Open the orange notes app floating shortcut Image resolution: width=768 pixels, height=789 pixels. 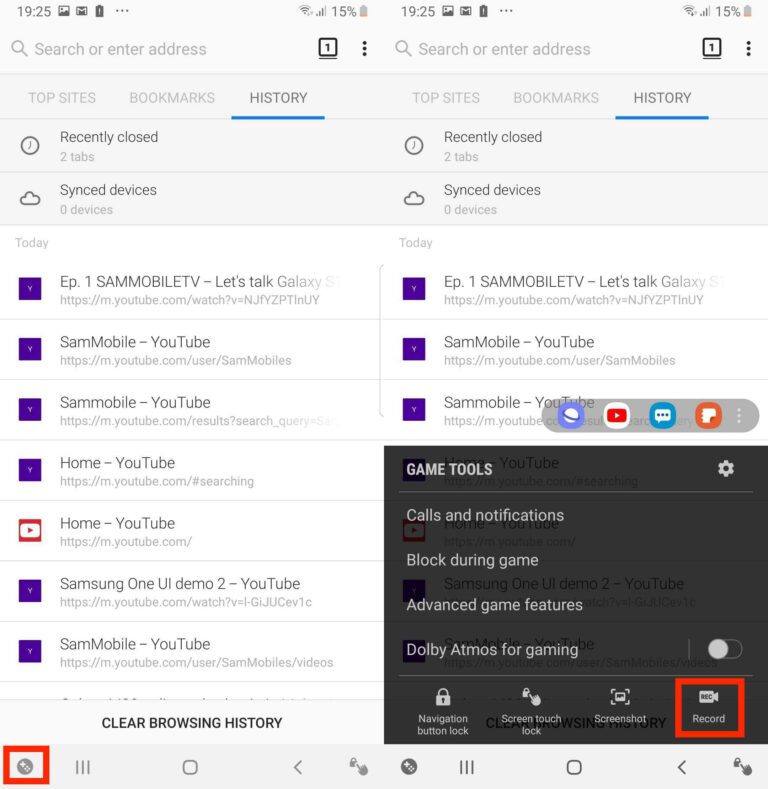[x=708, y=415]
